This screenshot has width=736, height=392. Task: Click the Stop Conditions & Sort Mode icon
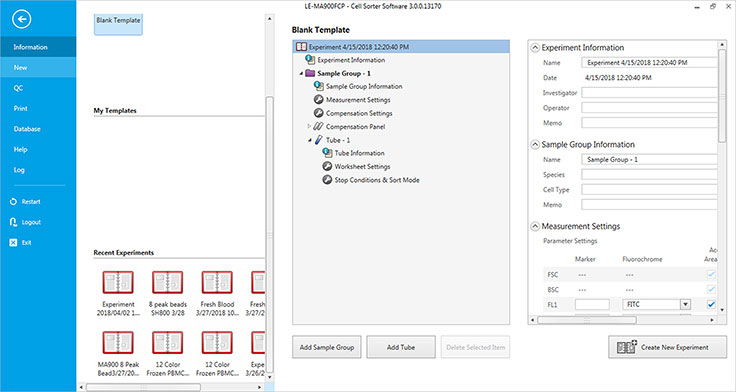tap(327, 180)
